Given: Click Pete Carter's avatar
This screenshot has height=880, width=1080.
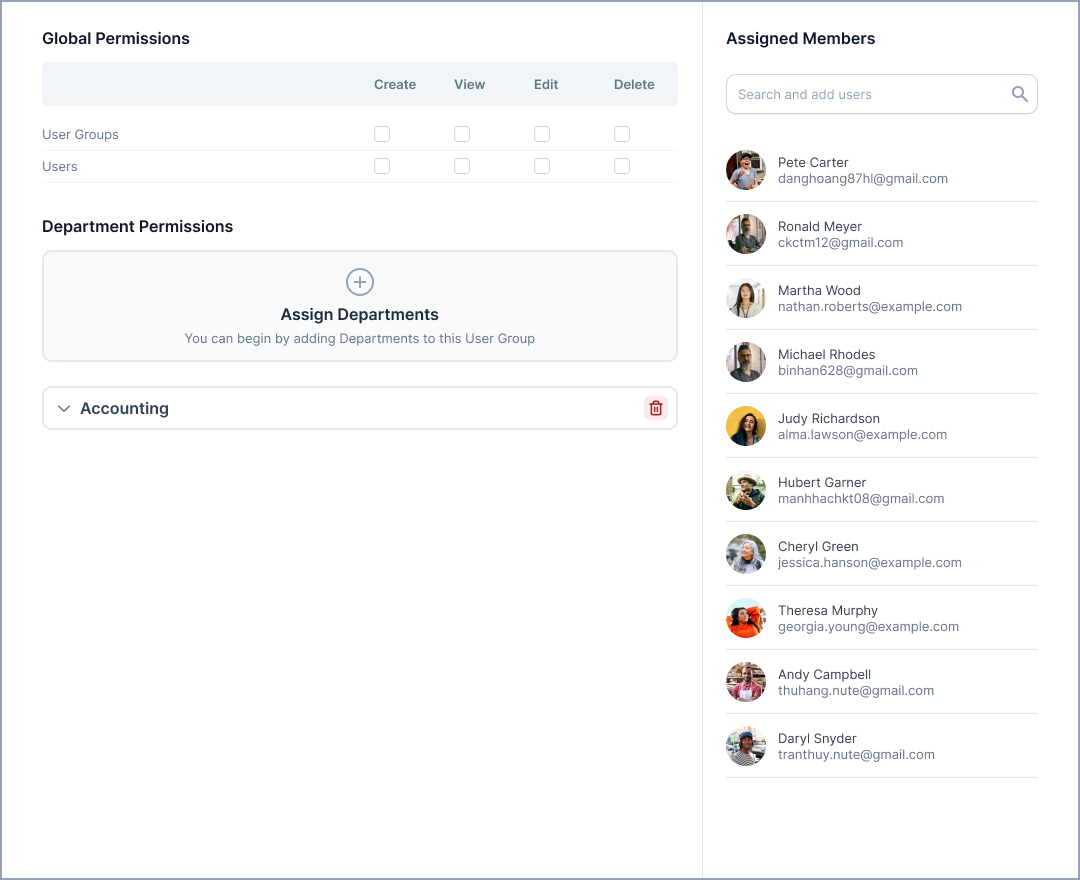Looking at the screenshot, I should 746,170.
